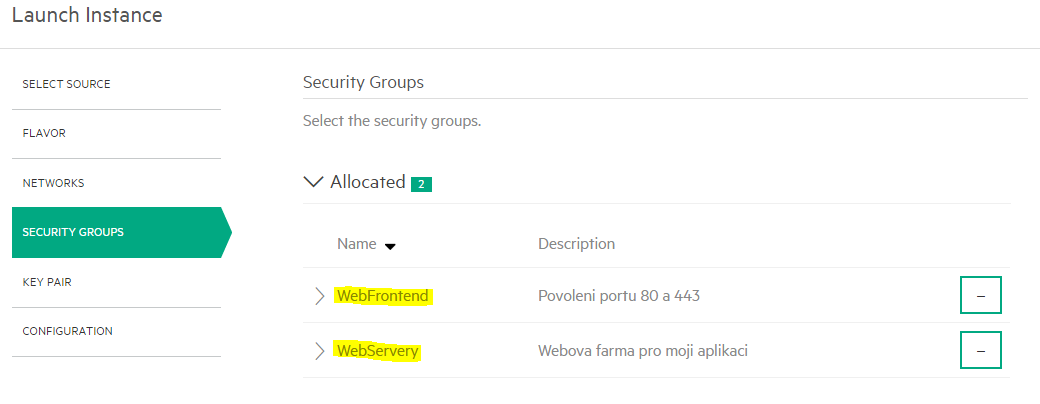The image size is (1040, 404).
Task: Click the highlighted WebServery name
Action: [378, 351]
